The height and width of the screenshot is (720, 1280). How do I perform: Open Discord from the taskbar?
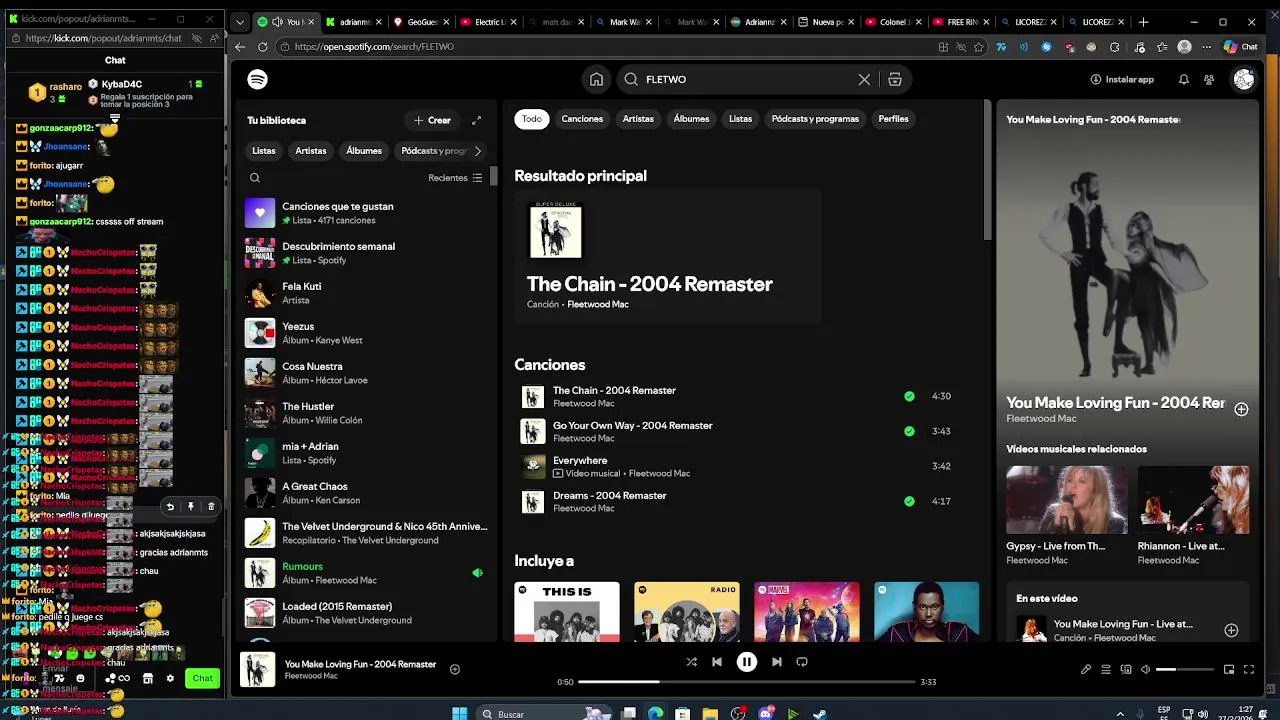tap(765, 714)
